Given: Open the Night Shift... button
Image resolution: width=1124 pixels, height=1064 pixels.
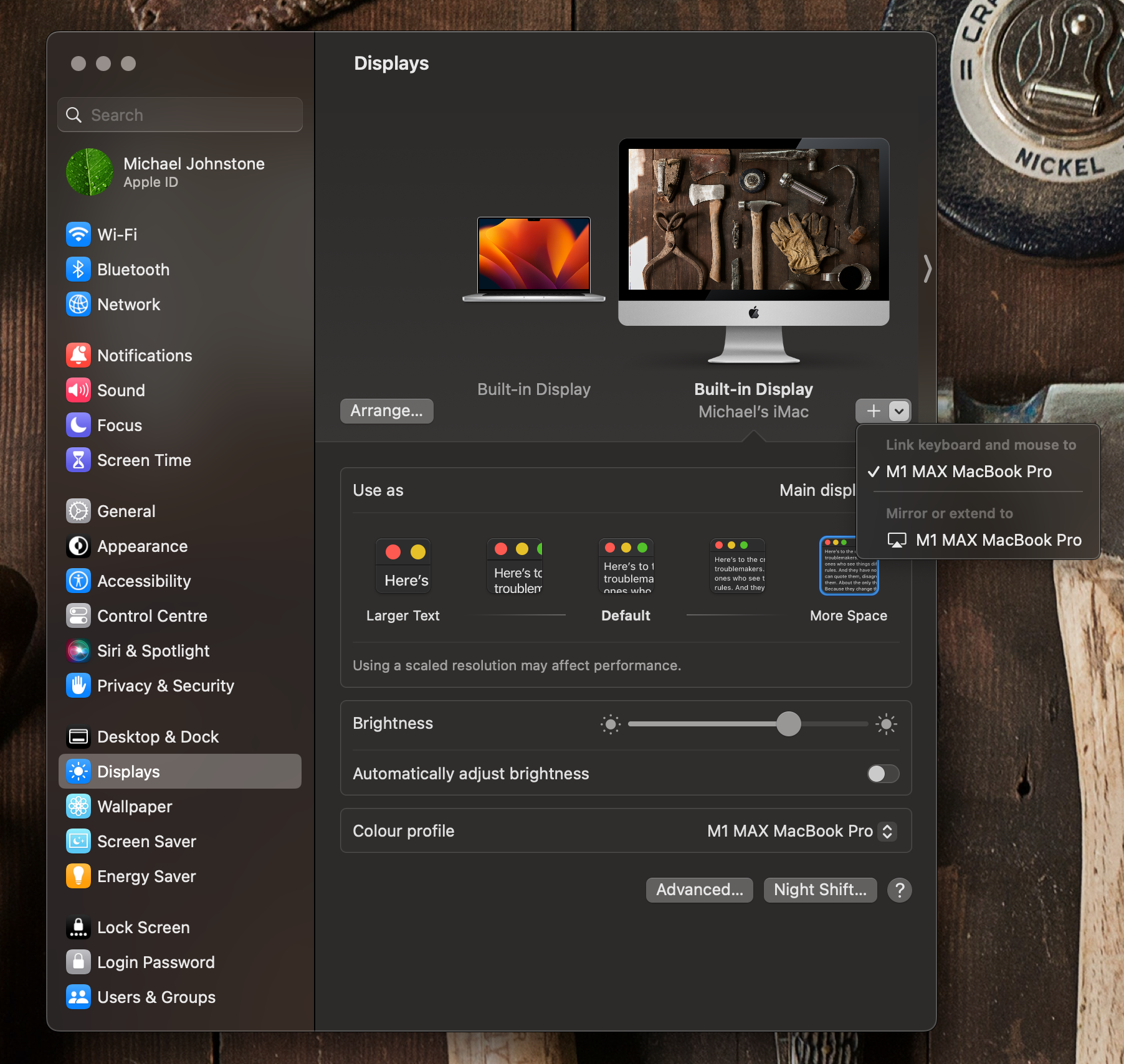Looking at the screenshot, I should (x=821, y=890).
